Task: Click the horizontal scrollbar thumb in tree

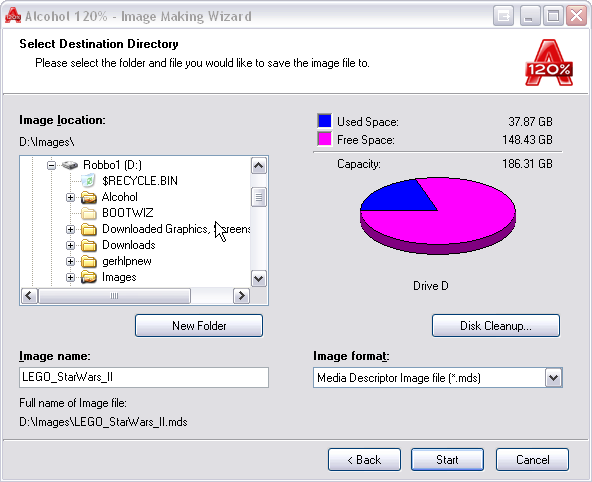Action: [x=114, y=296]
